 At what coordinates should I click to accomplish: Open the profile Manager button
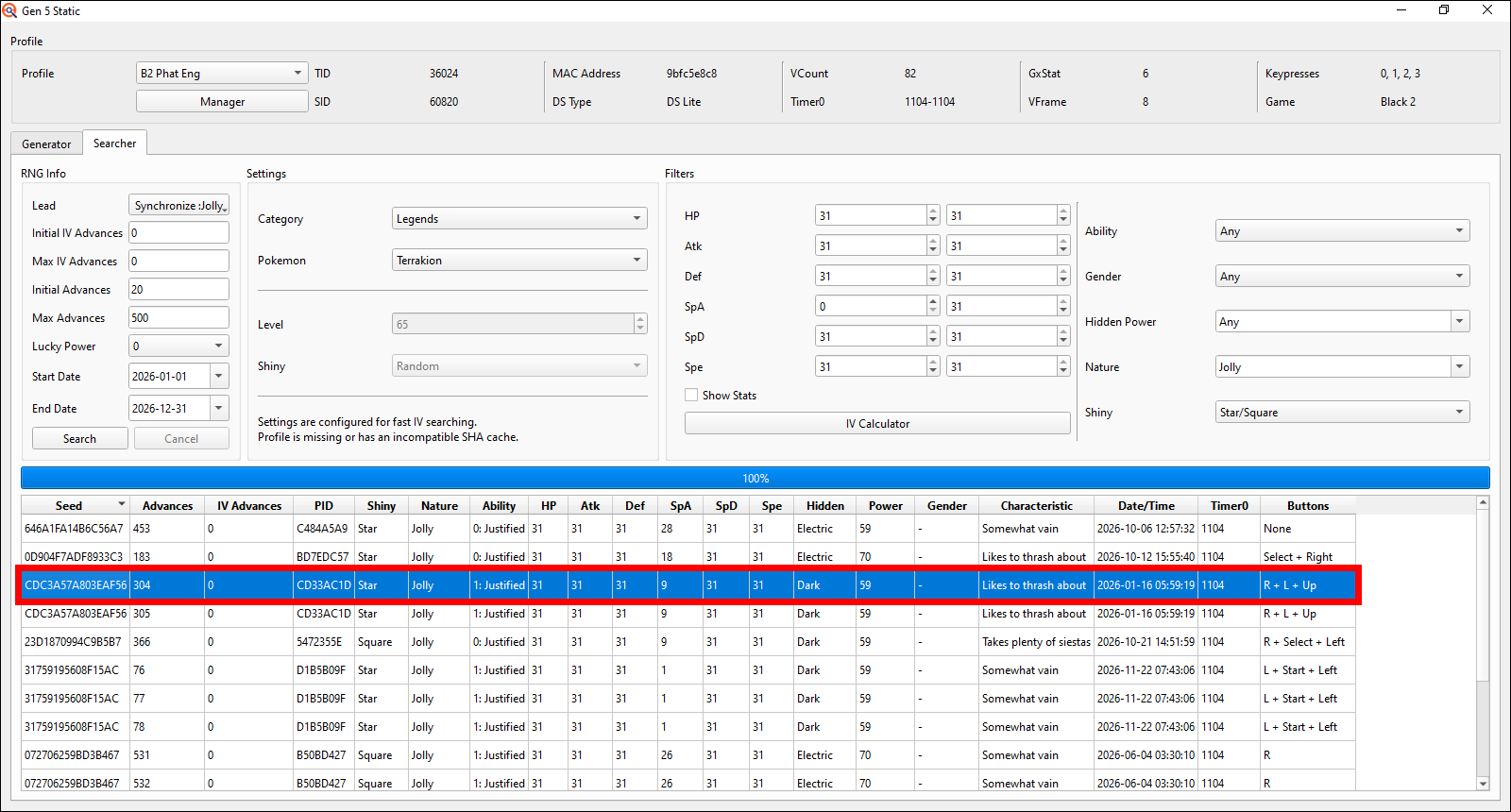point(222,102)
